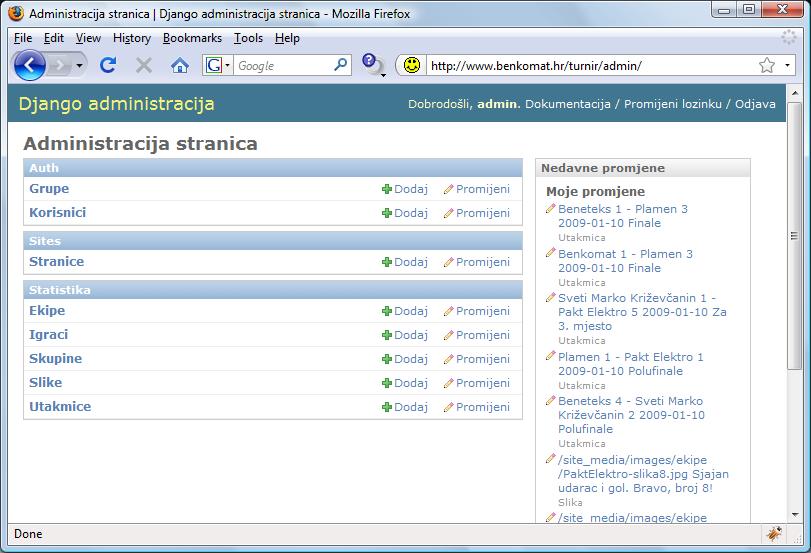Open recent change Benkomat 1 - Plamen 3
This screenshot has width=811, height=553.
pyautogui.click(x=625, y=261)
